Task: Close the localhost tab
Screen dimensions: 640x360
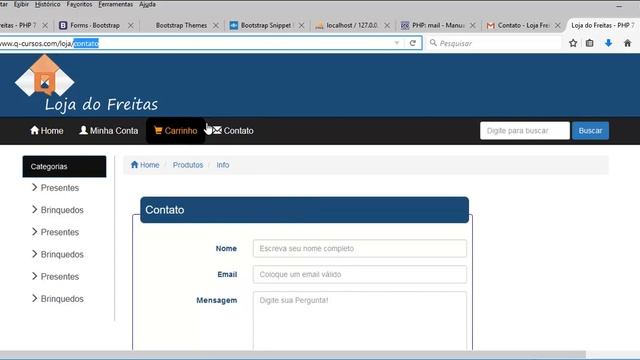Action: [x=387, y=25]
